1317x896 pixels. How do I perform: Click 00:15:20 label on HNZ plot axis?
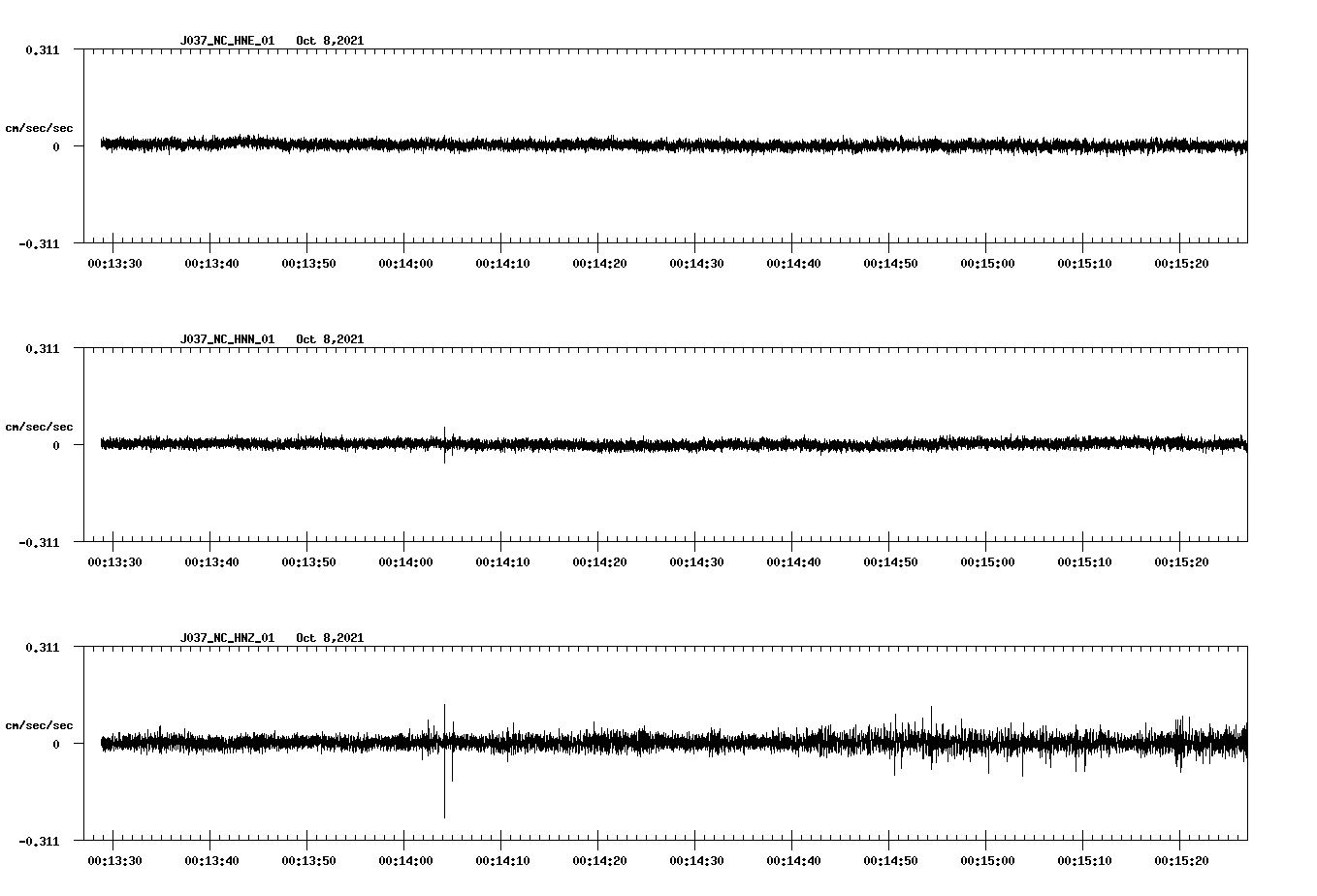pos(1181,861)
